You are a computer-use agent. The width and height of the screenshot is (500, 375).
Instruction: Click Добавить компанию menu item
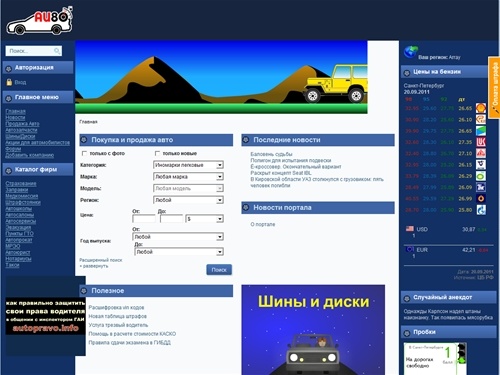click(x=29, y=155)
